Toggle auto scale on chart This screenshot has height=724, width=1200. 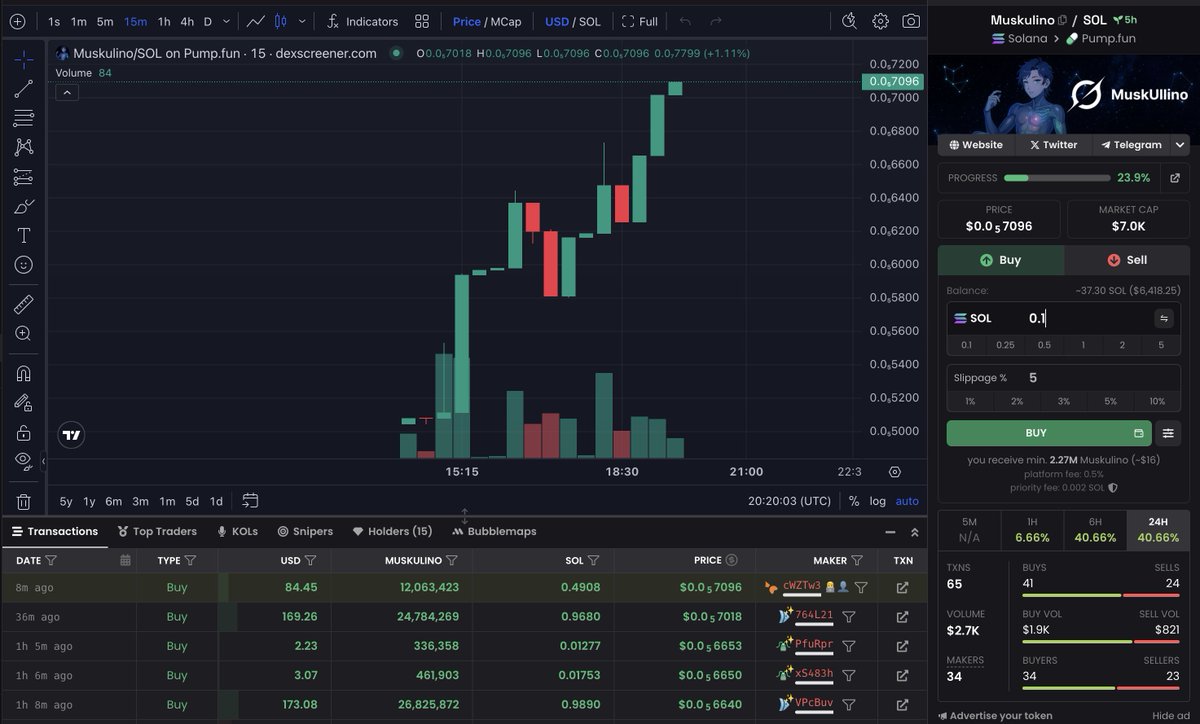907,501
